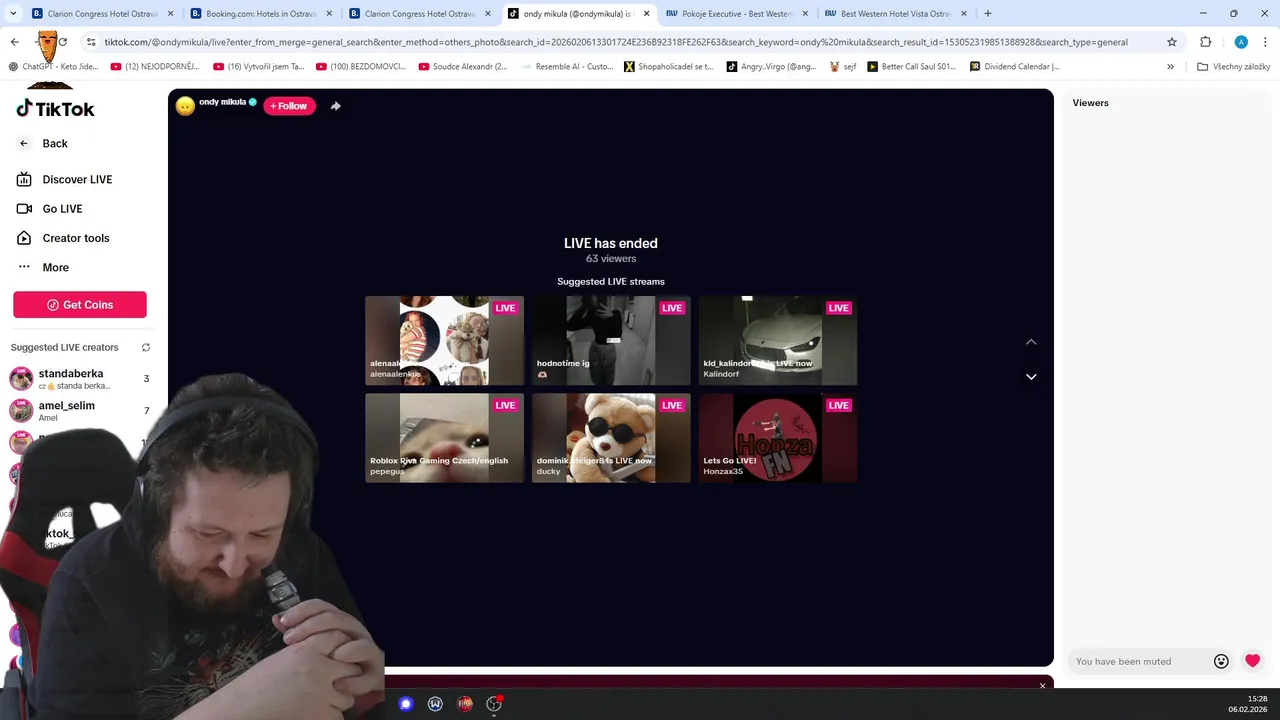The width and height of the screenshot is (1280, 720).
Task: Click ondy mikula's profile avatar
Action: click(185, 106)
